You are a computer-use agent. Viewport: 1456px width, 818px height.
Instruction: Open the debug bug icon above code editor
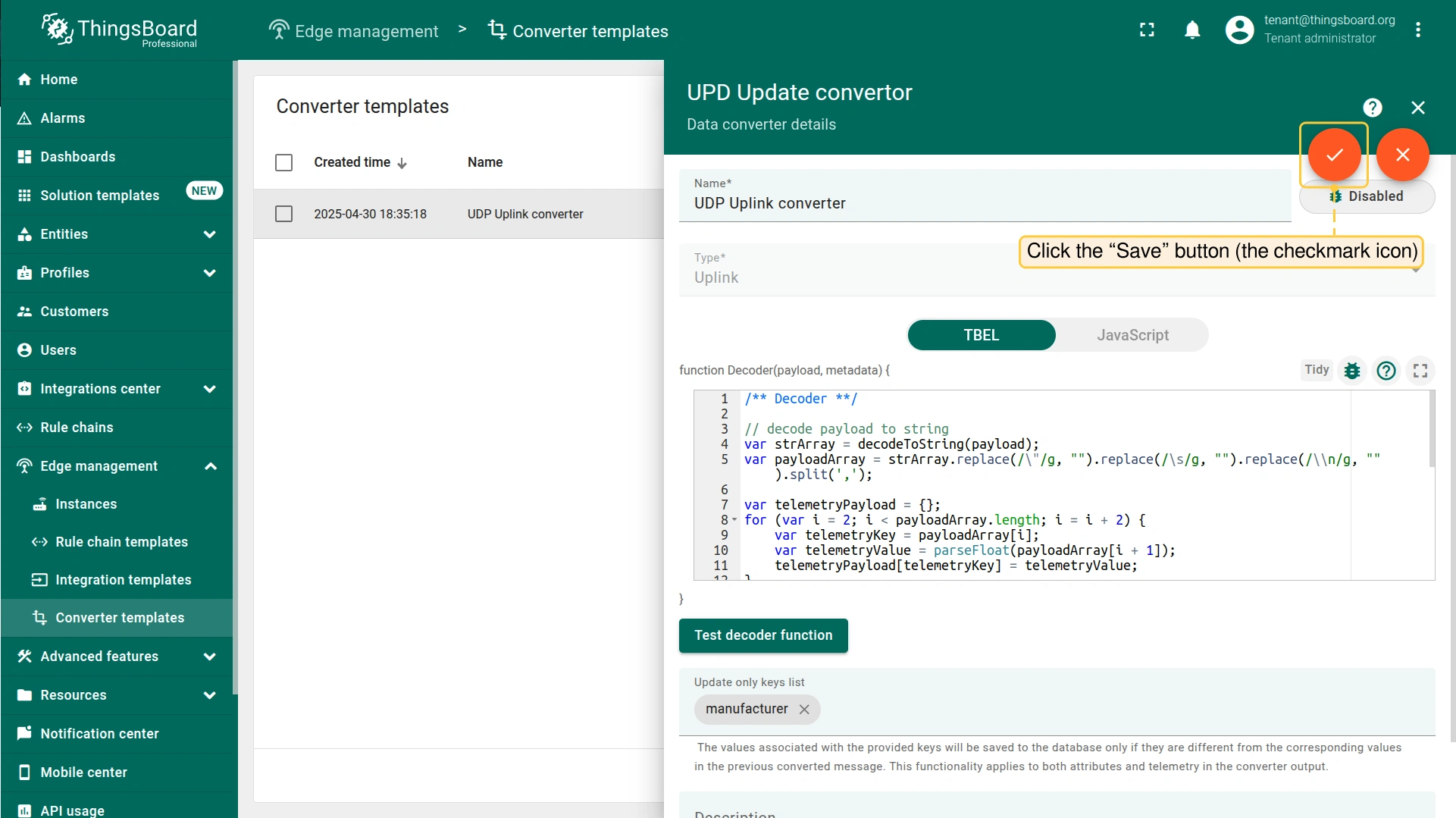(1351, 371)
